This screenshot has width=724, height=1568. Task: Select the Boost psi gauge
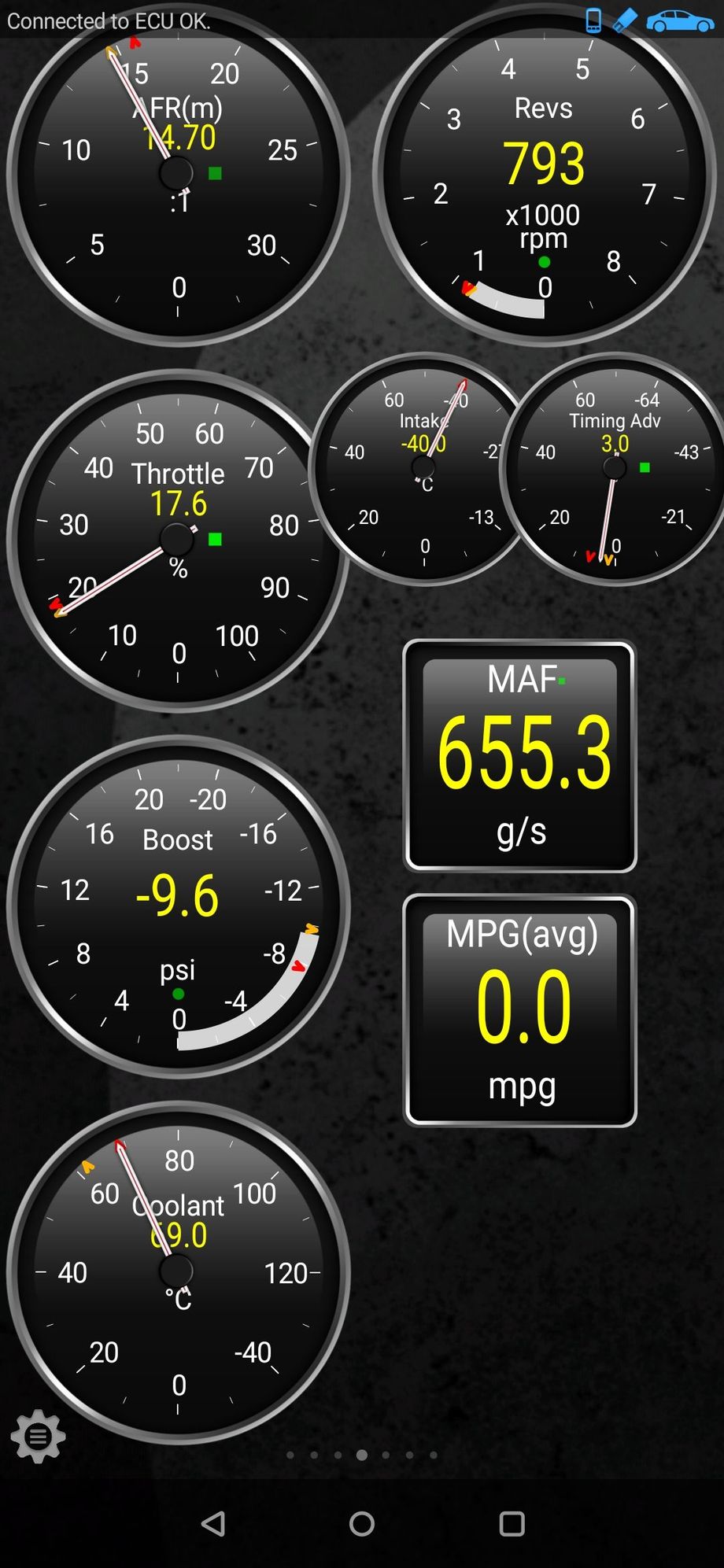tap(178, 906)
